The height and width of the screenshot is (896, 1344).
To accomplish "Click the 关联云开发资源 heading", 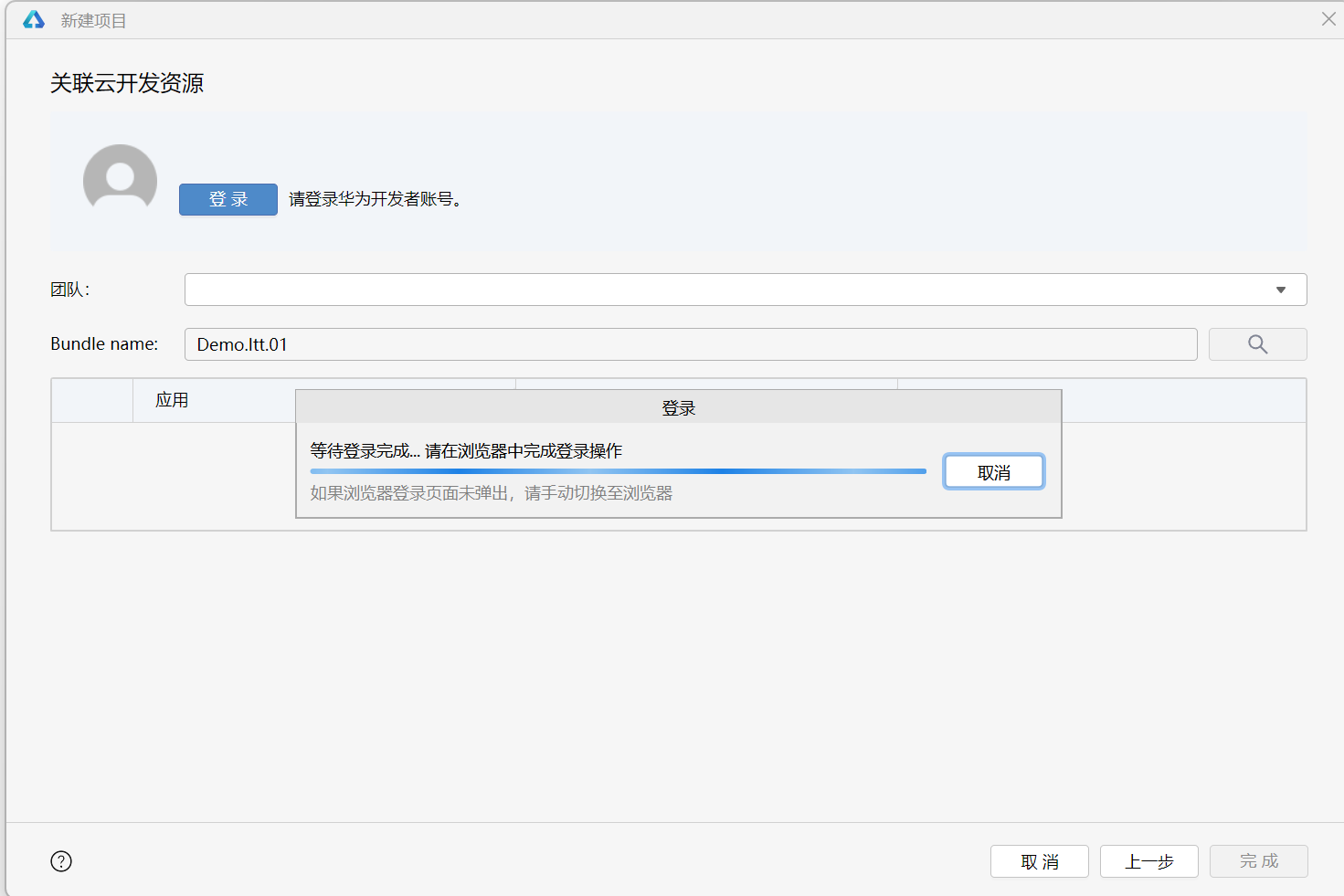I will [x=127, y=83].
